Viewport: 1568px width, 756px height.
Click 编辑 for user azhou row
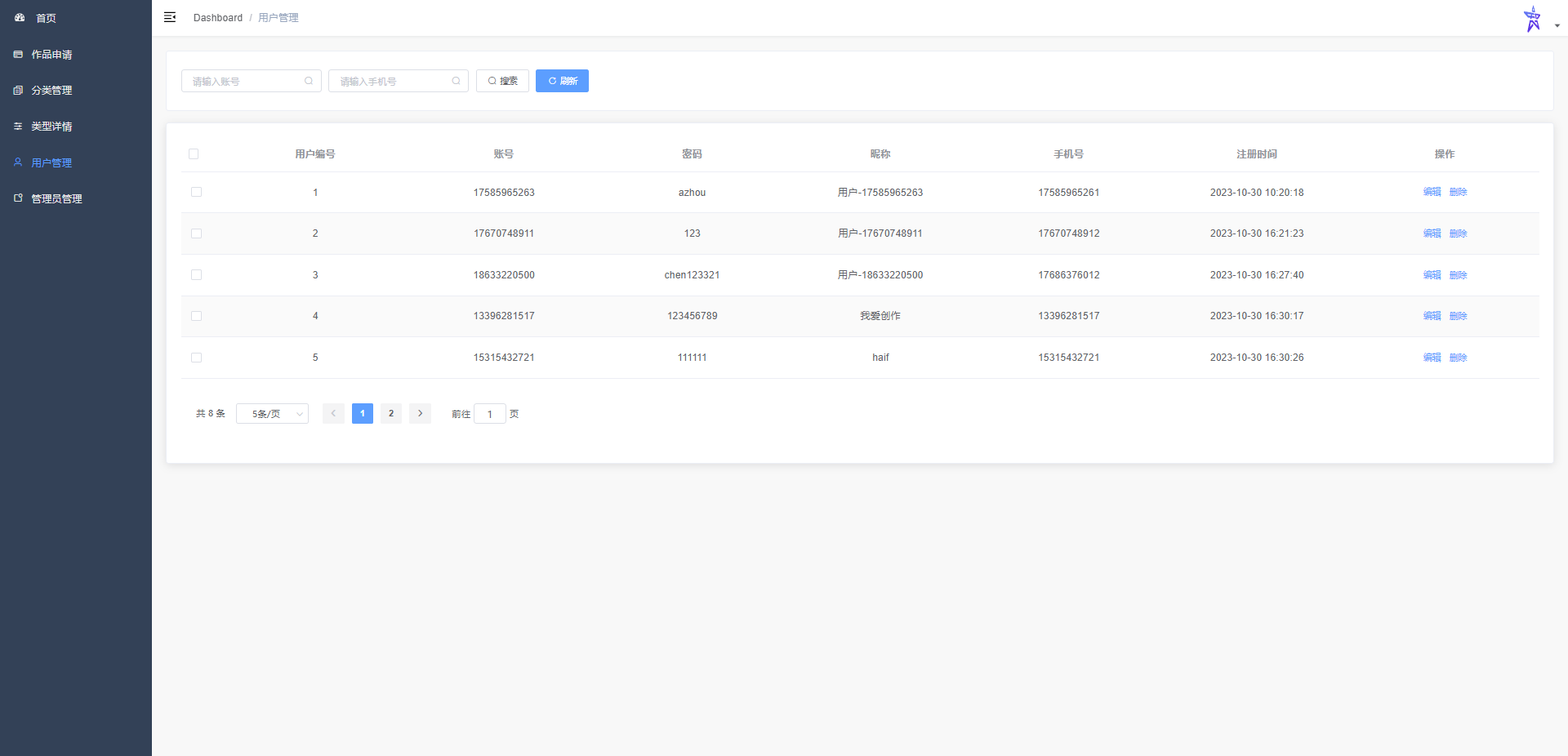pyautogui.click(x=1432, y=192)
